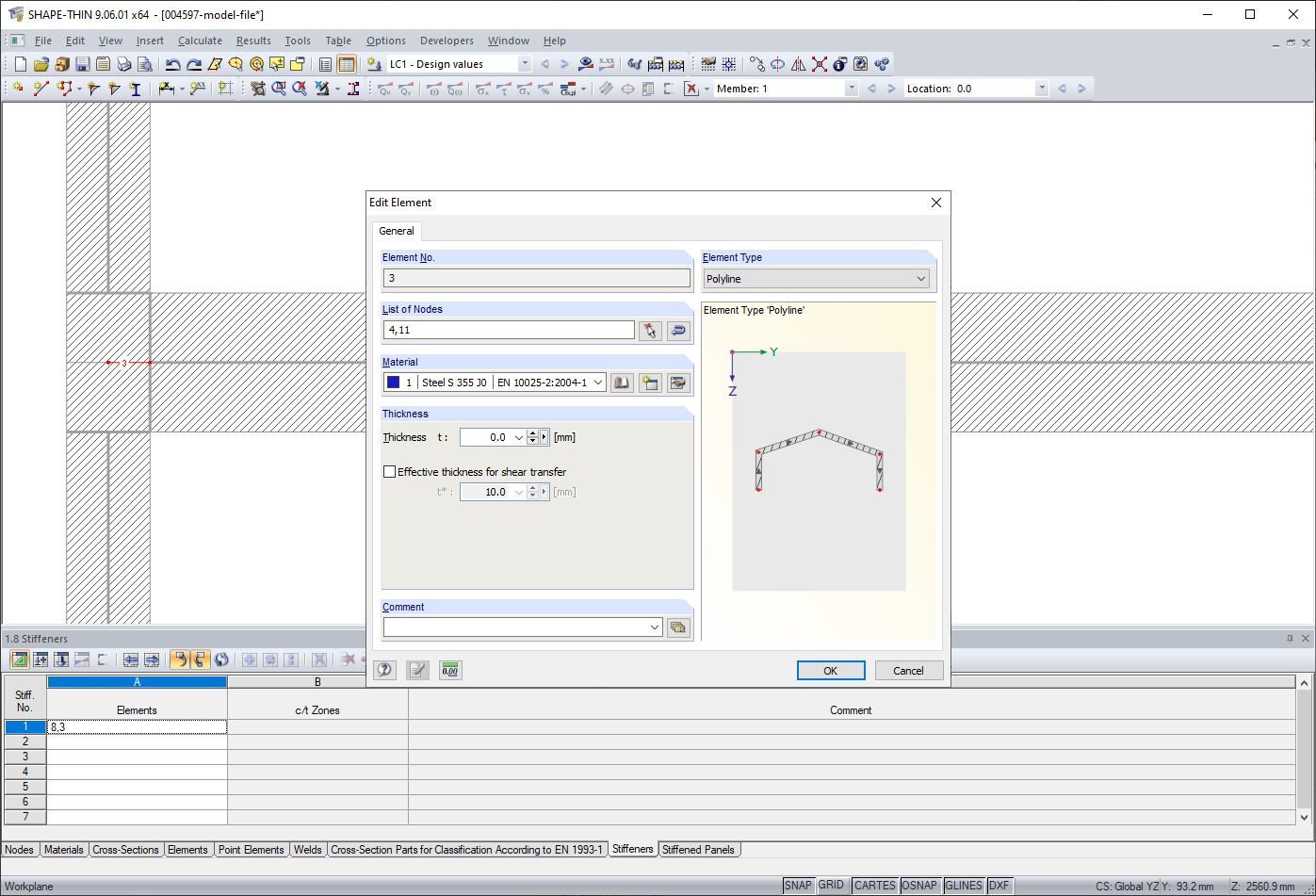The image size is (1316, 896).
Task: Click the edit comment notepad icon
Action: [417, 670]
